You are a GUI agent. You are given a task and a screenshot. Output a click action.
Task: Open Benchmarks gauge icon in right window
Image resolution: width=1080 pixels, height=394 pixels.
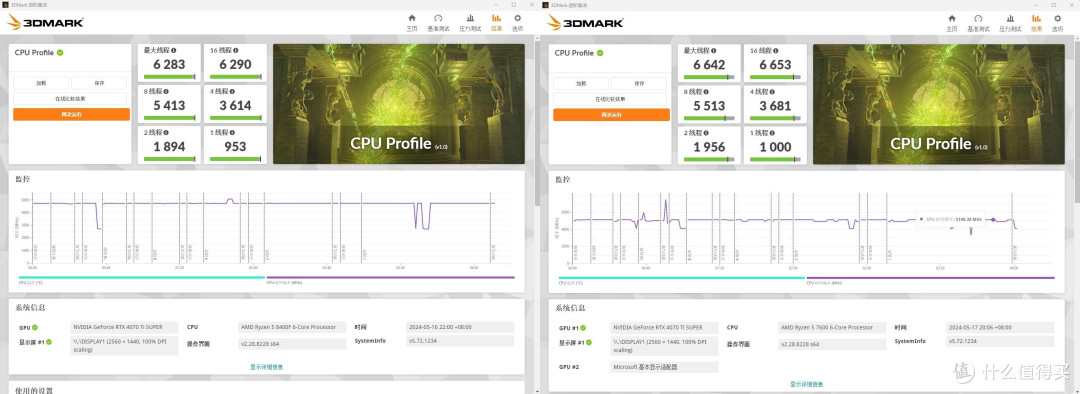point(978,23)
